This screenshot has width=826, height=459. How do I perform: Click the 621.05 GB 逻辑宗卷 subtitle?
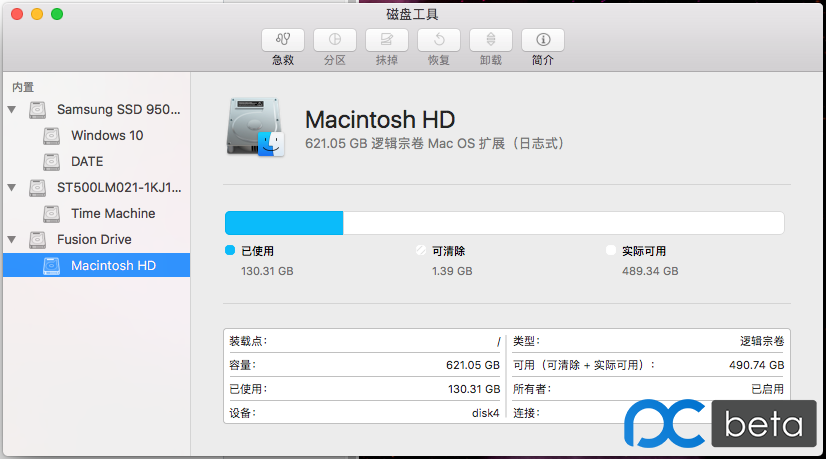point(434,143)
